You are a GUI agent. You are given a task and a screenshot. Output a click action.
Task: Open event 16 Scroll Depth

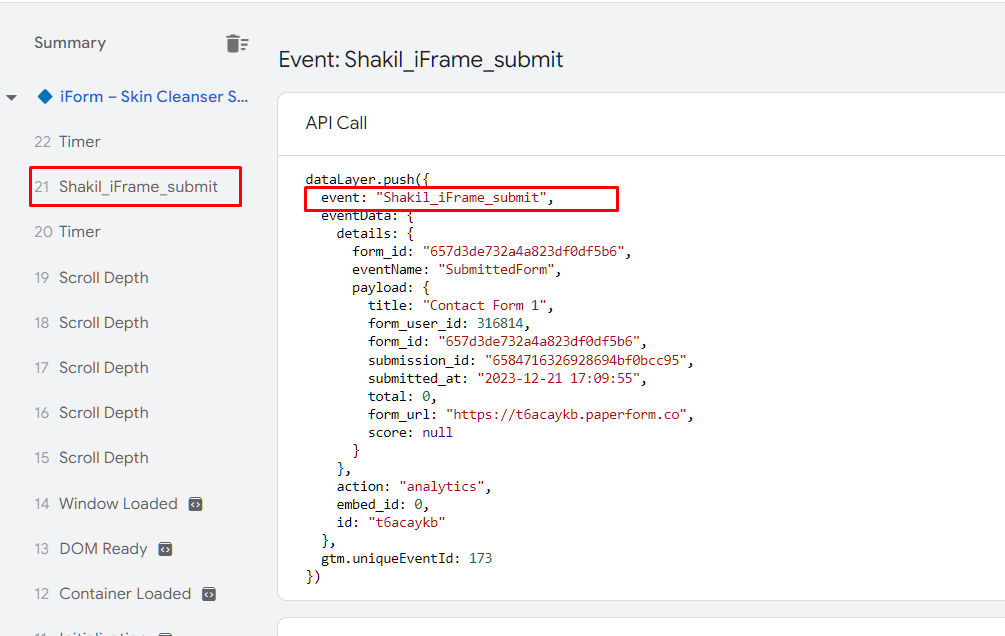tap(103, 413)
